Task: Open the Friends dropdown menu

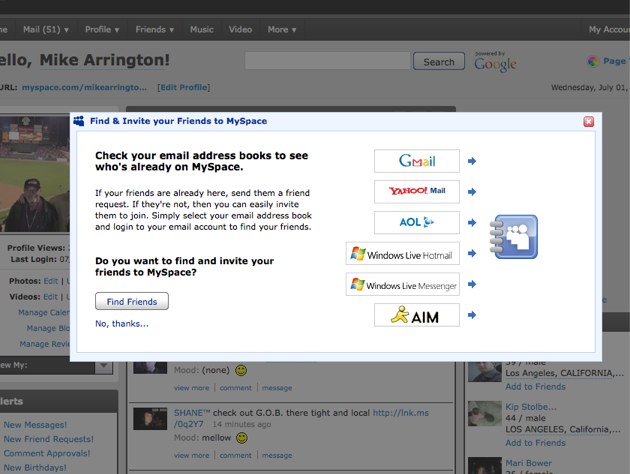Action: pos(155,29)
